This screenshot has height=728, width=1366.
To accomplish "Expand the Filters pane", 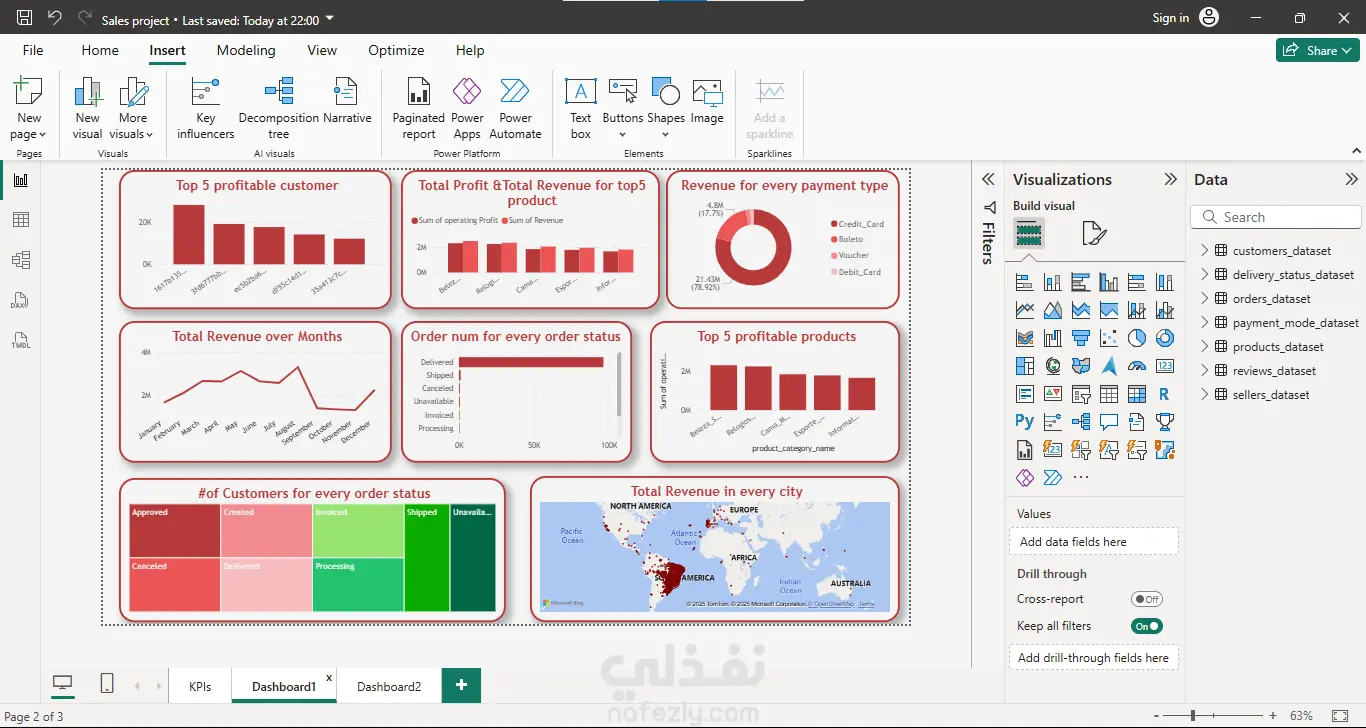I will (x=988, y=180).
